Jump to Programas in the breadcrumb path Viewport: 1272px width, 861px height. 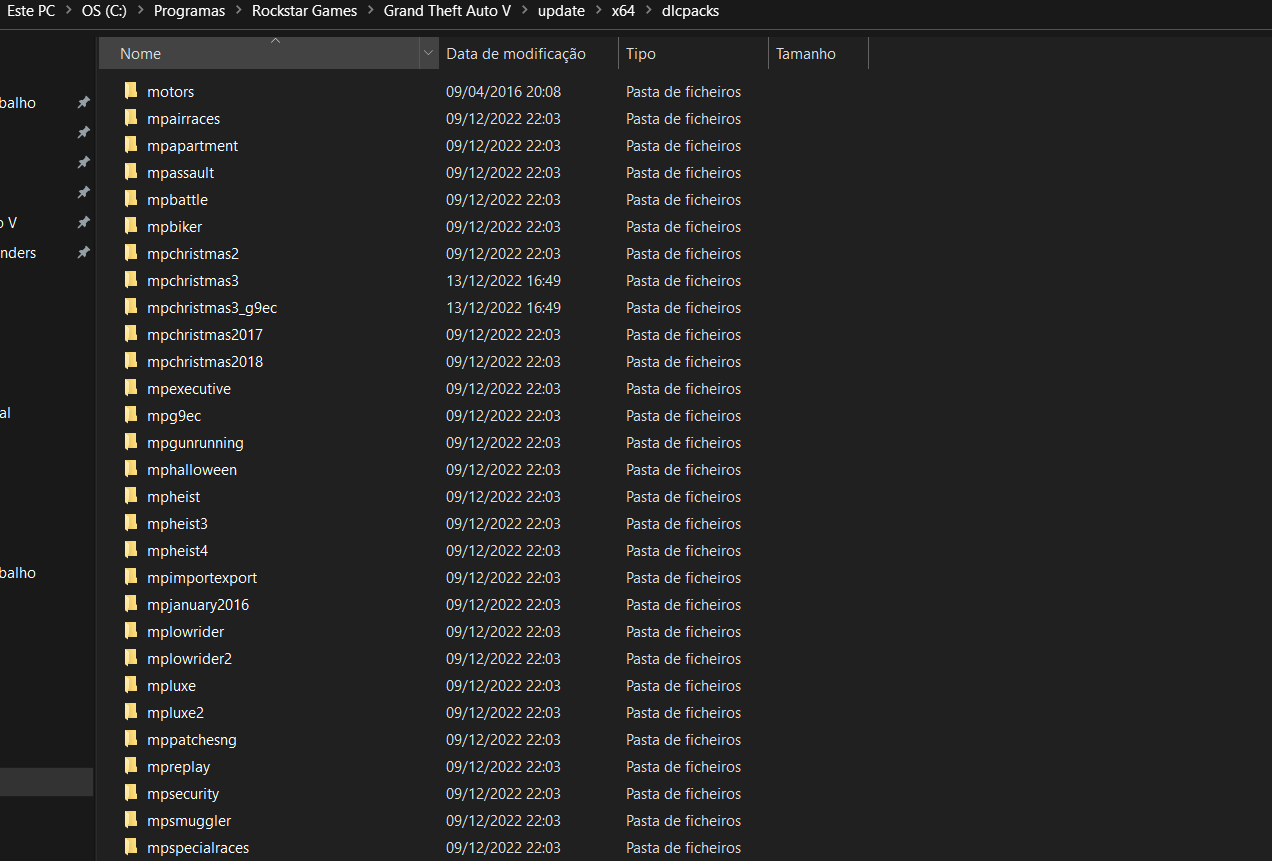[189, 11]
